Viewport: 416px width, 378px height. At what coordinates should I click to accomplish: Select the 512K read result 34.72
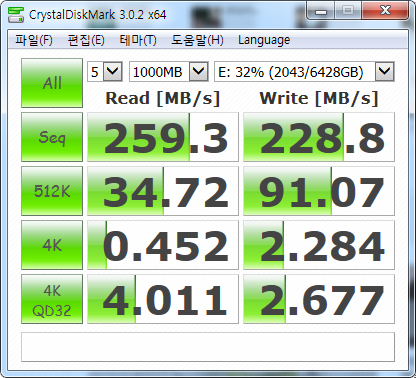click(163, 191)
